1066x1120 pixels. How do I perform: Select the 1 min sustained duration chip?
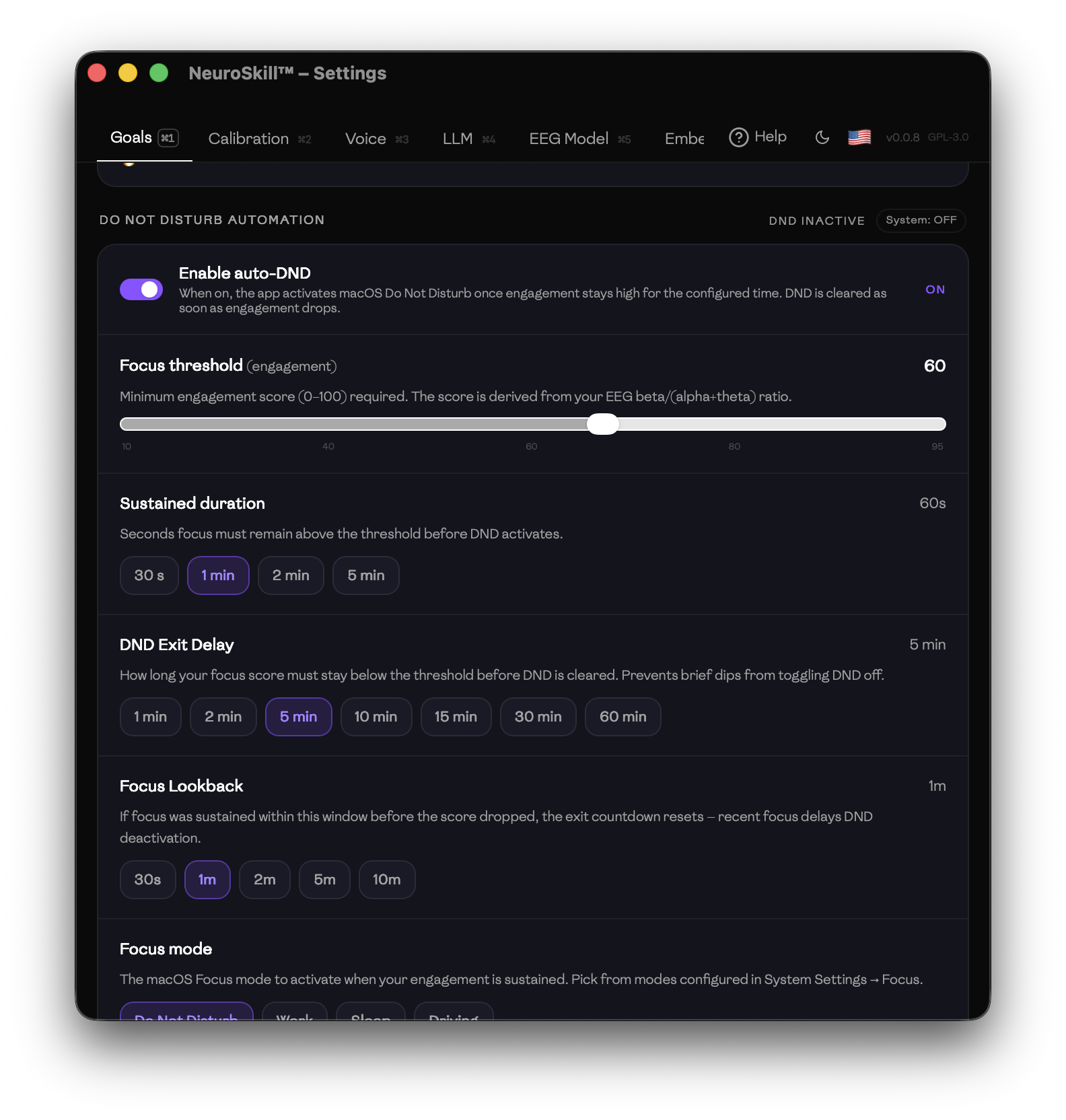218,575
